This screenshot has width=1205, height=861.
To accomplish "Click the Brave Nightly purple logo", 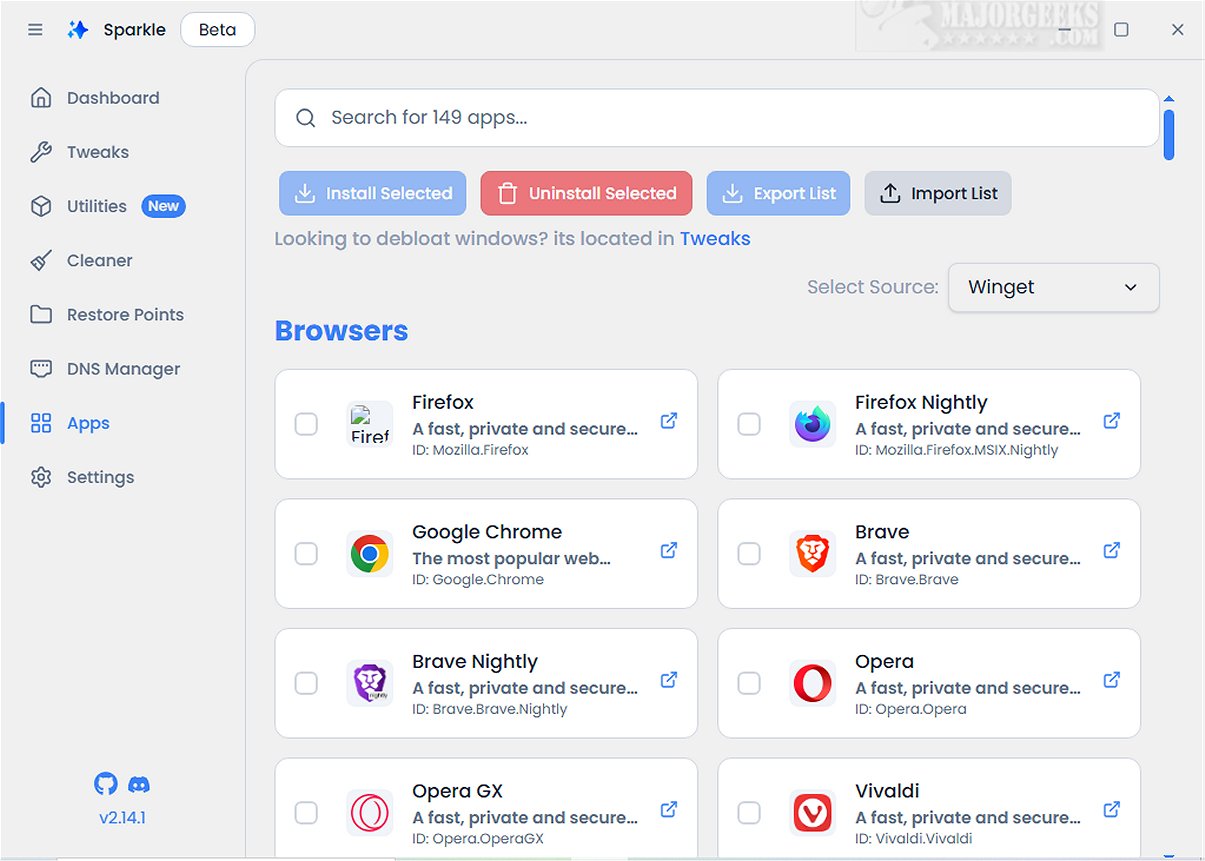I will [370, 683].
